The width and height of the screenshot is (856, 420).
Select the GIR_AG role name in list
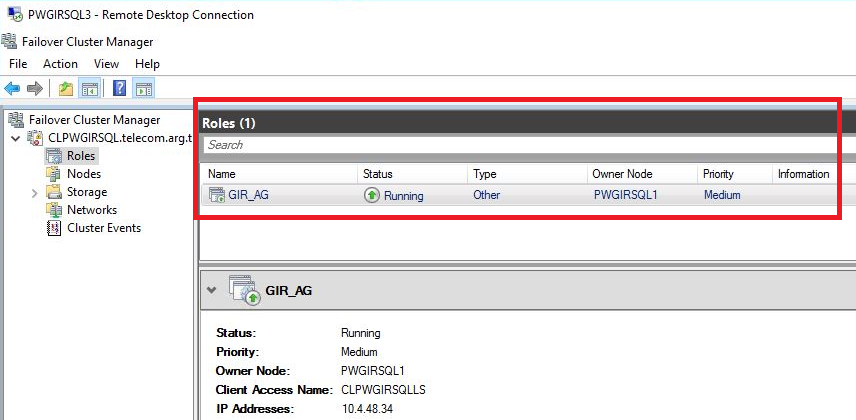point(248,195)
